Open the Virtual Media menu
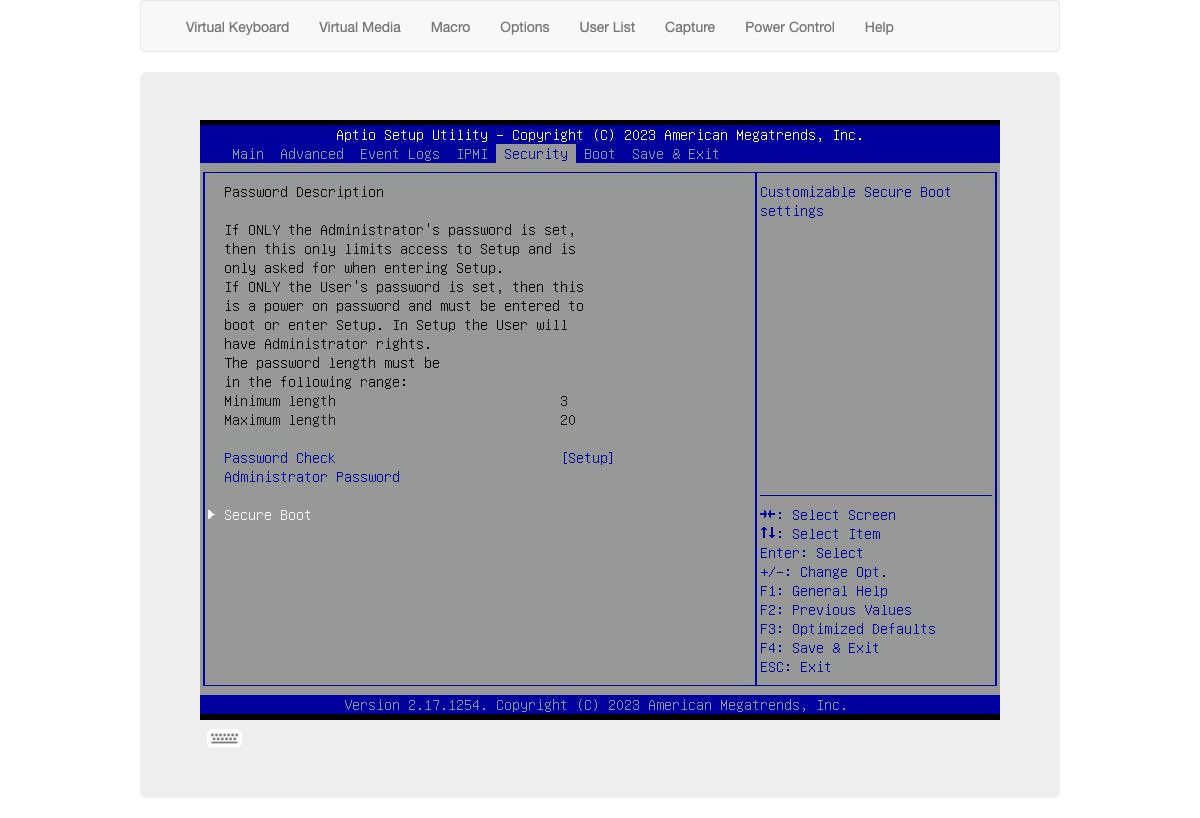 click(x=359, y=27)
